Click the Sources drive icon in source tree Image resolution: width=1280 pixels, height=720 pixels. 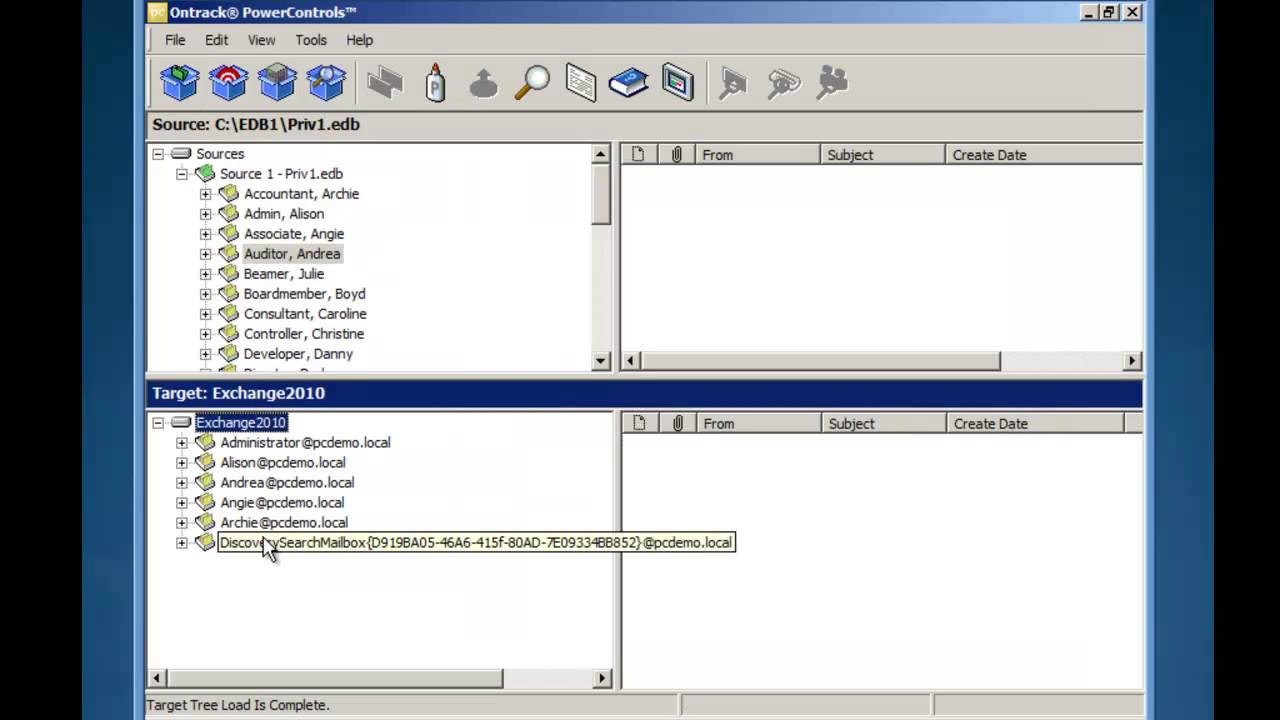pyautogui.click(x=181, y=154)
